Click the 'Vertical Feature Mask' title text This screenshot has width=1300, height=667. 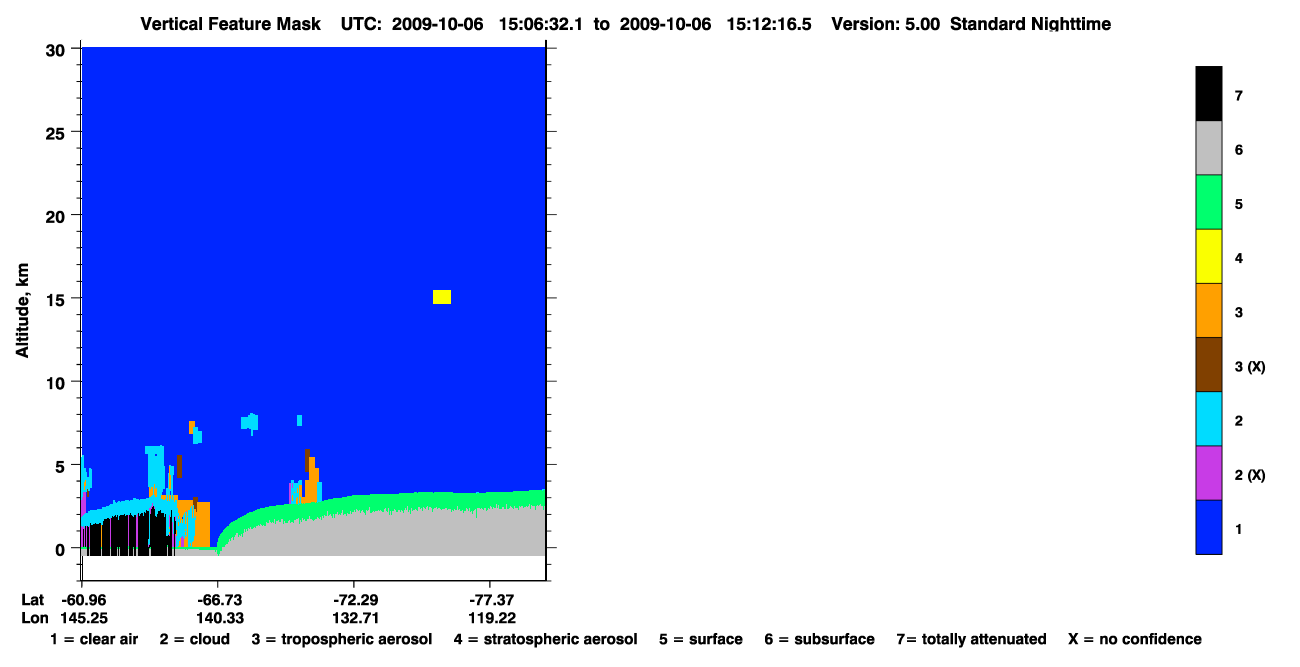pos(231,23)
